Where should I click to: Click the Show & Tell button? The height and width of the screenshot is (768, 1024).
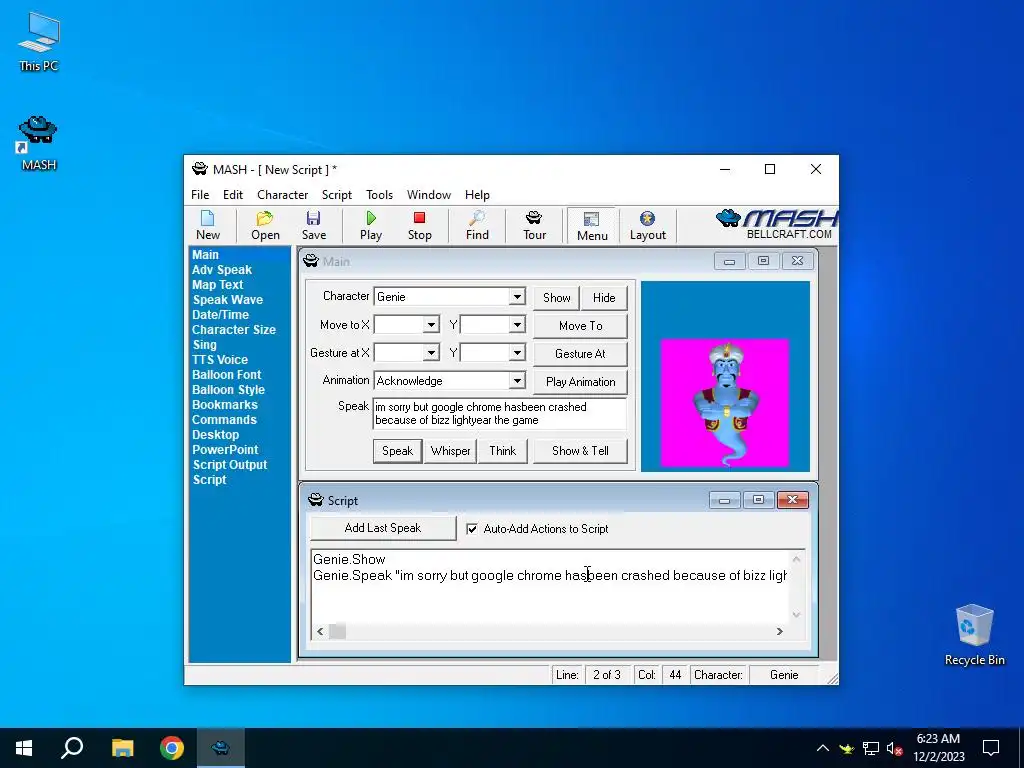point(580,451)
